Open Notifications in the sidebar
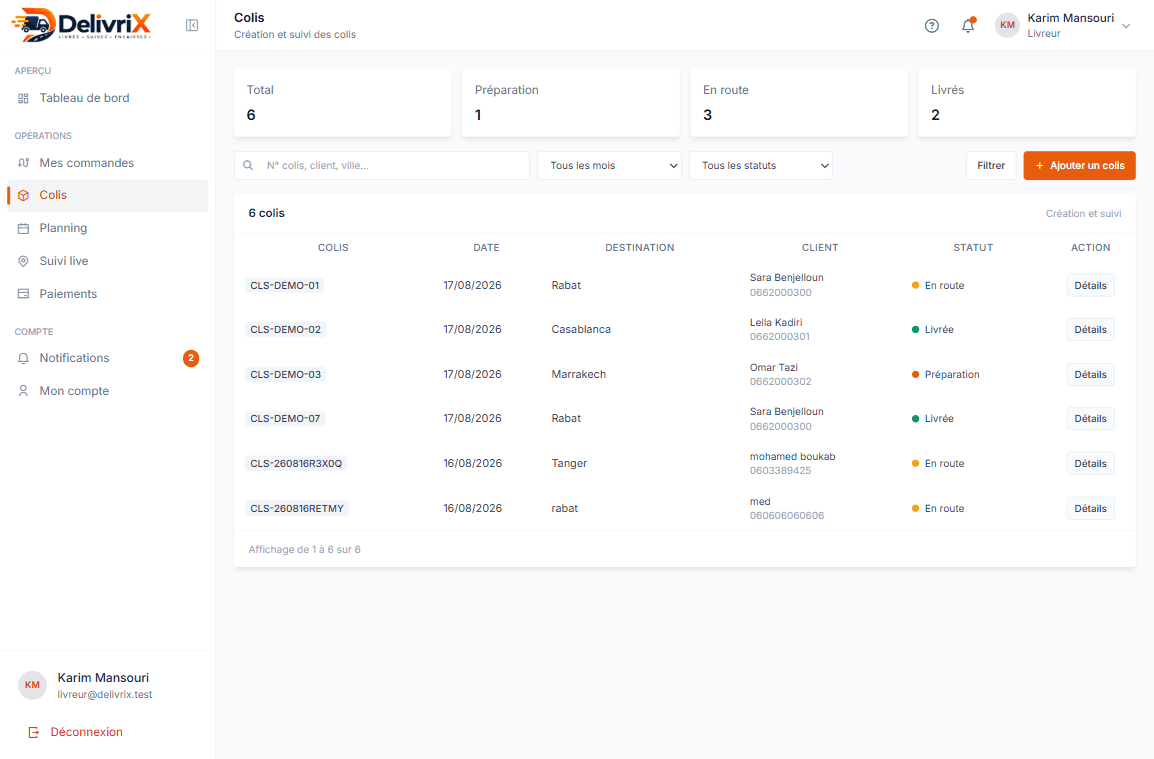1154x759 pixels. tap(107, 358)
